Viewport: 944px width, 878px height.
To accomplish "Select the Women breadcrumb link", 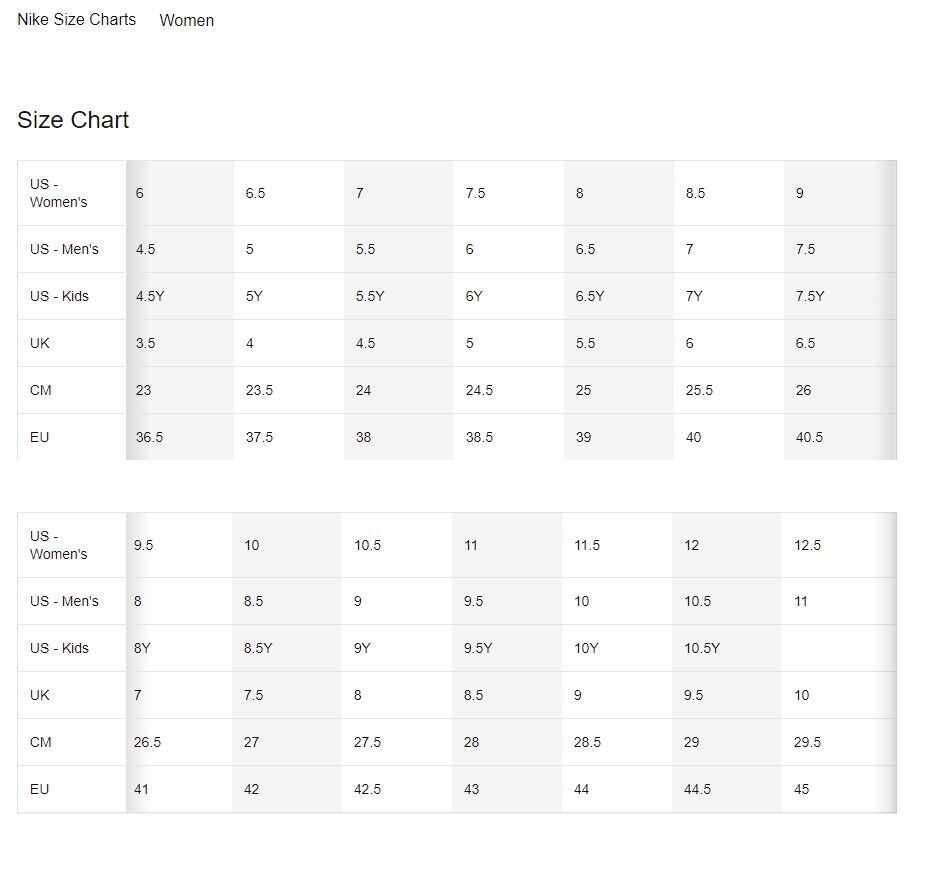I will (187, 20).
